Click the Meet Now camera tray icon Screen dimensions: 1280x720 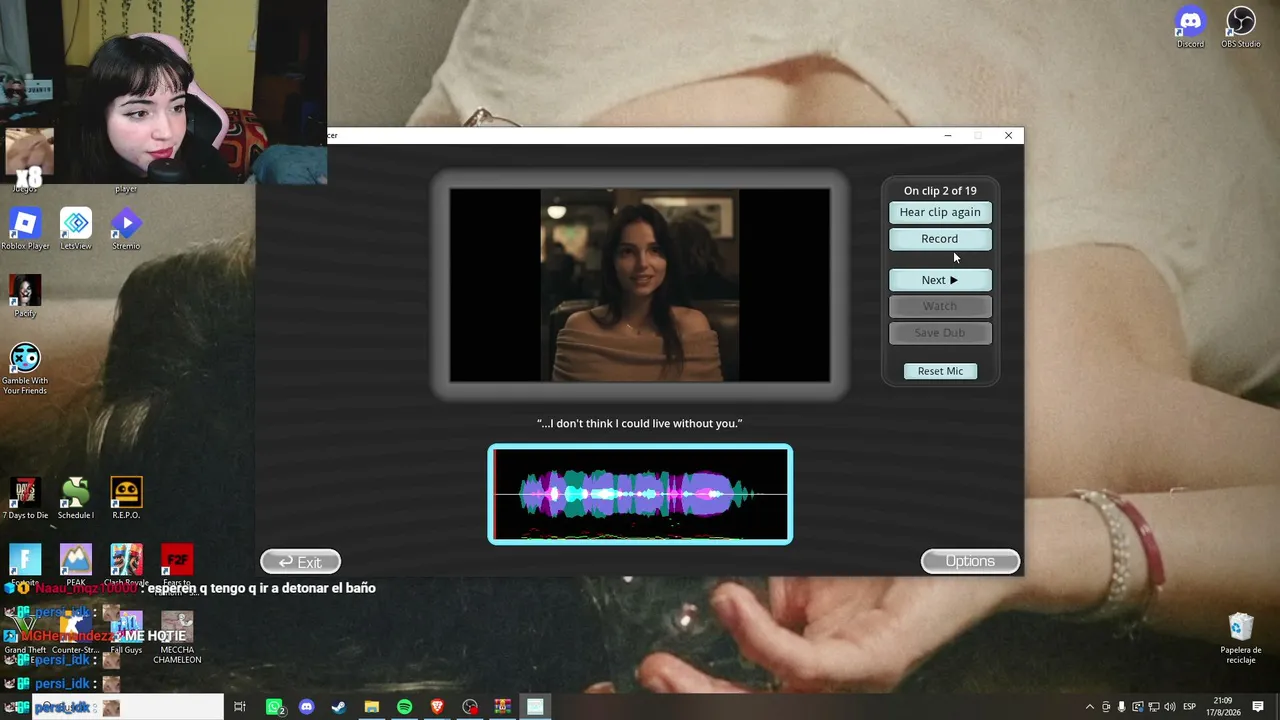click(1106, 707)
